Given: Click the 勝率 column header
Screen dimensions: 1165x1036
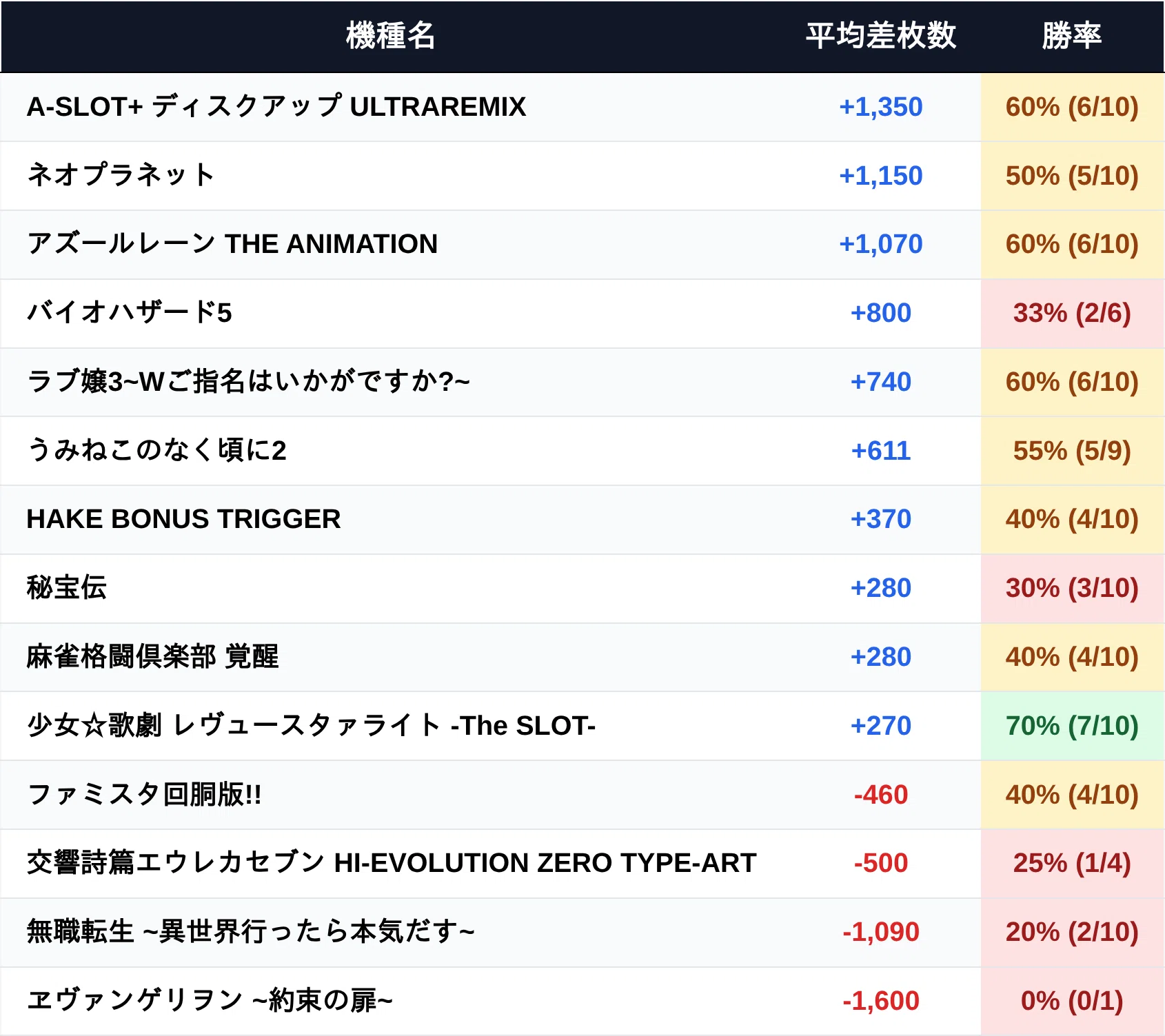Looking at the screenshot, I should coord(1072,36).
